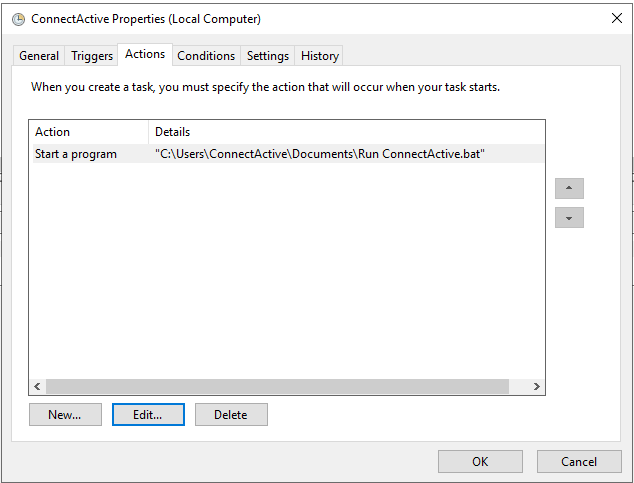Cancel the properties dialog
Screen dimensions: 634x483
pos(579,462)
